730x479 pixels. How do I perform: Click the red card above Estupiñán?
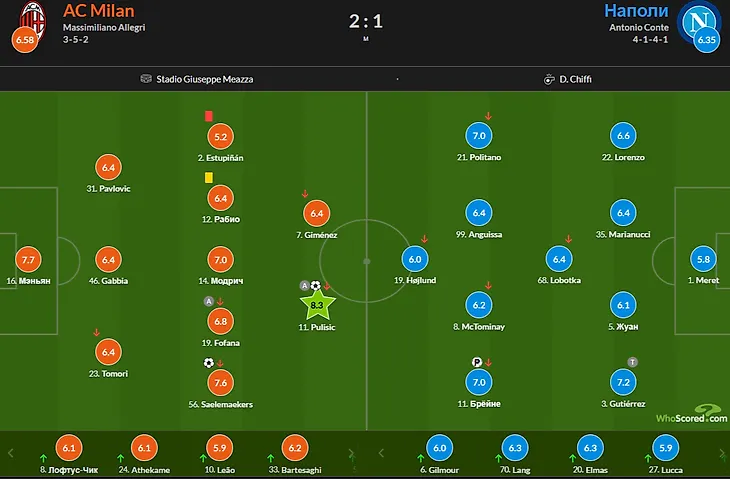click(x=209, y=116)
